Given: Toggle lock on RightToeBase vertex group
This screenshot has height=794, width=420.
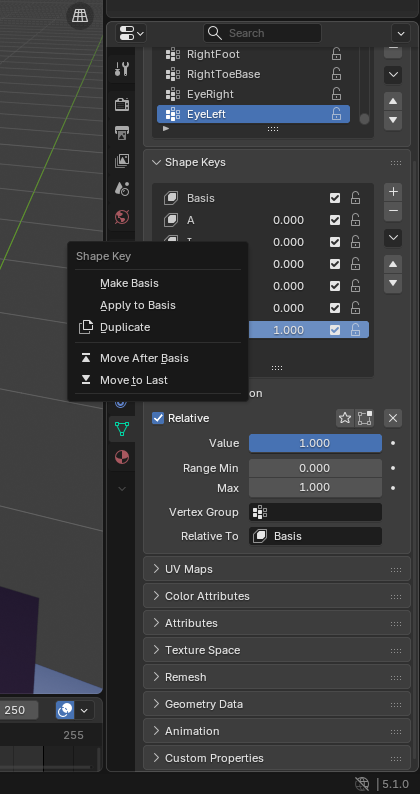Looking at the screenshot, I should click(336, 74).
